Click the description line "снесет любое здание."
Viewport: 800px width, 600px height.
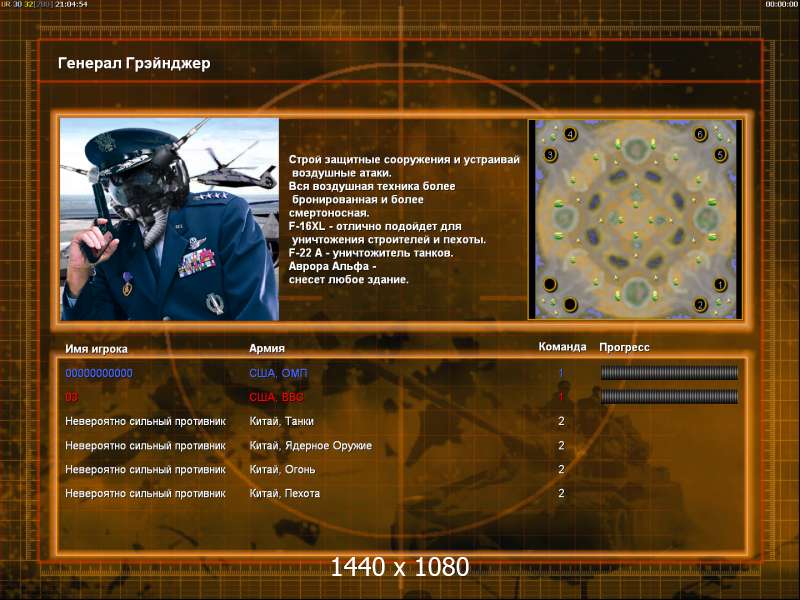tap(348, 280)
